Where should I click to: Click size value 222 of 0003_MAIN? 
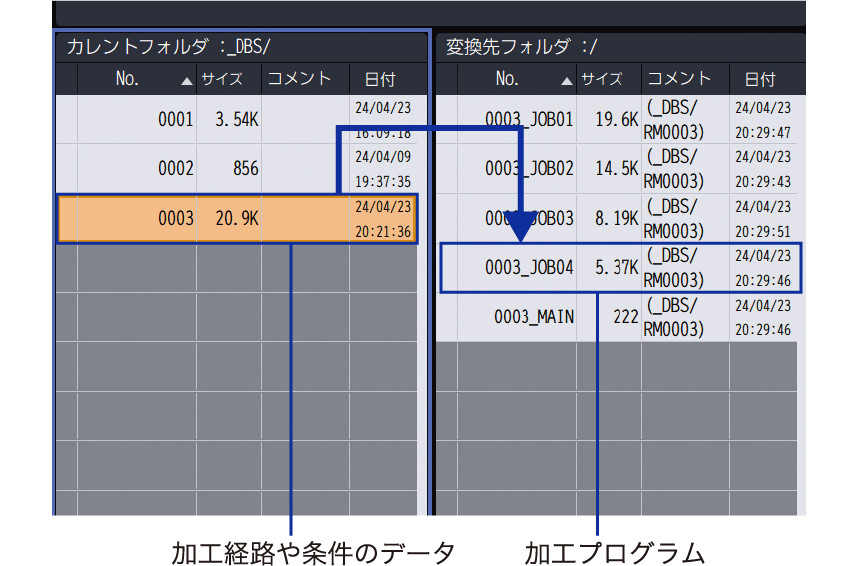626,317
